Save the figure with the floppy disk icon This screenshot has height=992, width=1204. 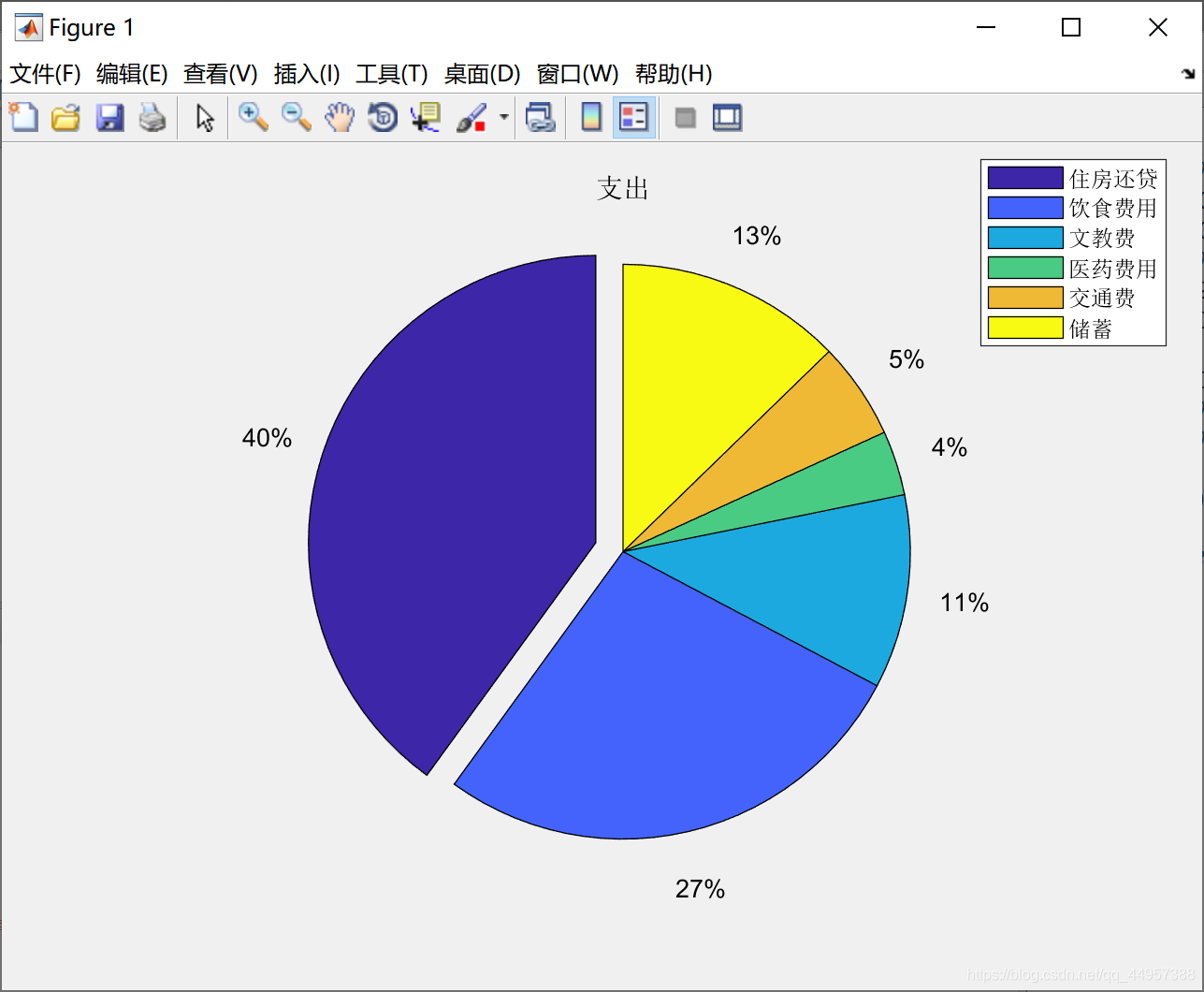[x=109, y=117]
